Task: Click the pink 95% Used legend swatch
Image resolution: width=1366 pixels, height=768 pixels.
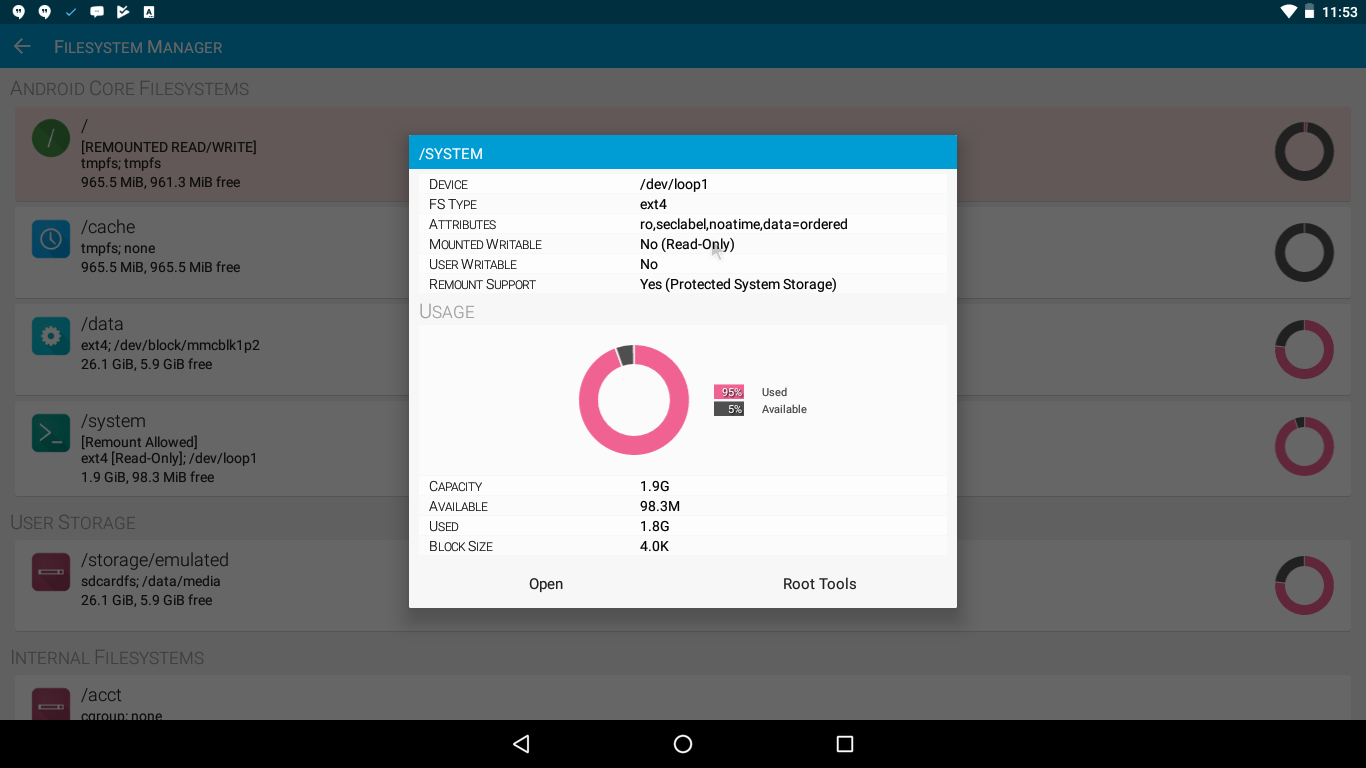Action: (728, 392)
